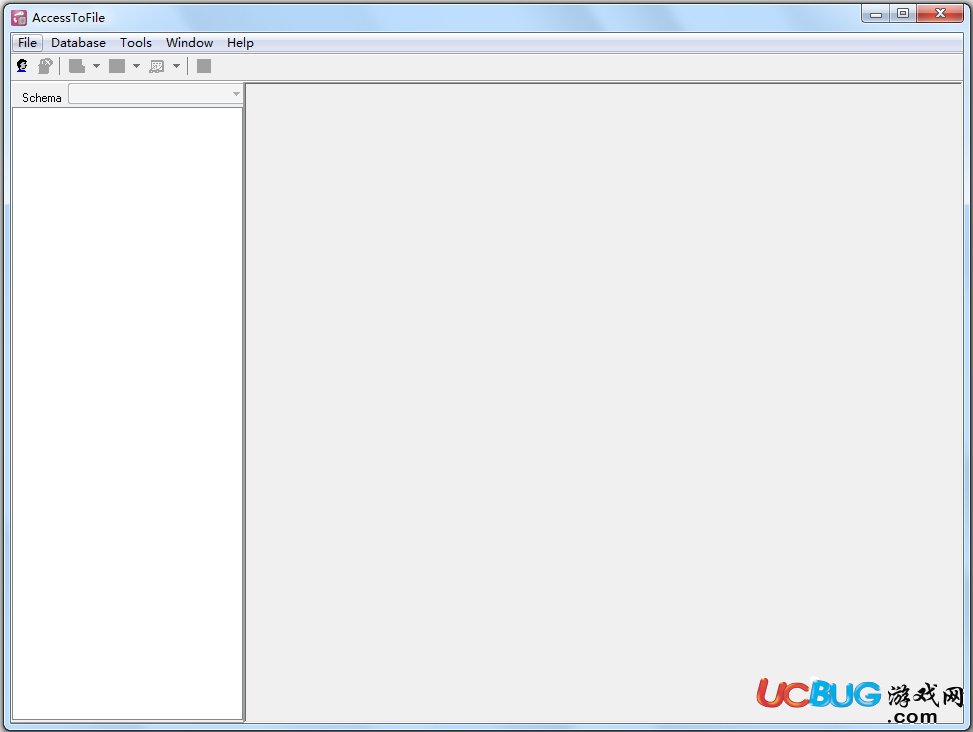Viewport: 973px width, 732px height.
Task: Click the first gray document-shaped toolbar icon
Action: (x=77, y=66)
